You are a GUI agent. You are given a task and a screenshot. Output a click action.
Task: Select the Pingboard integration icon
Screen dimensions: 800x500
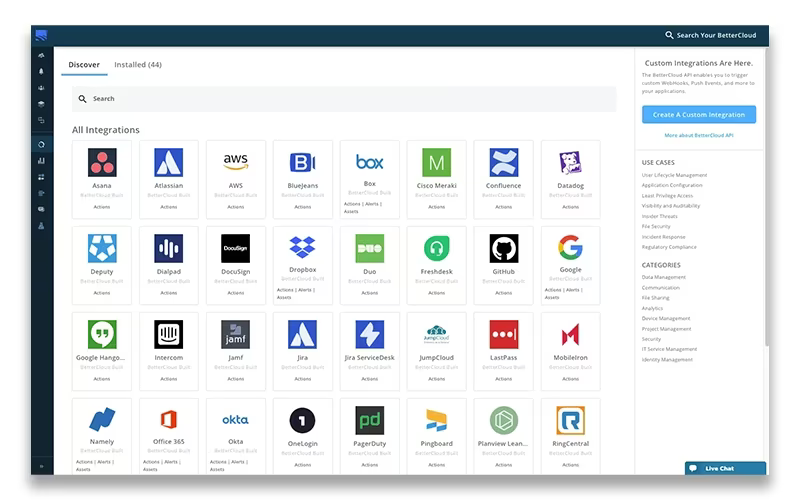coord(436,420)
